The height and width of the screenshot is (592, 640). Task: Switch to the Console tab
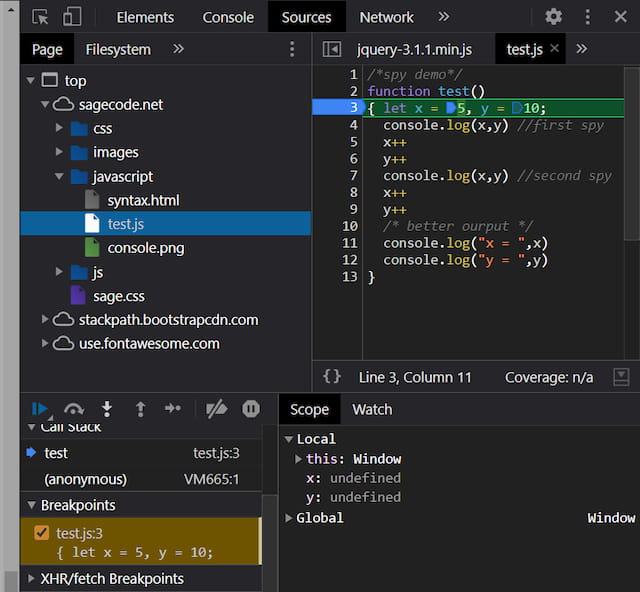228,17
